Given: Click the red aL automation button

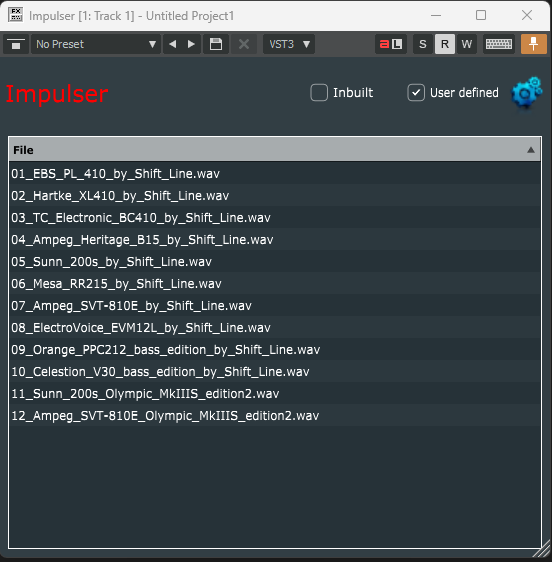Looking at the screenshot, I should (391, 44).
